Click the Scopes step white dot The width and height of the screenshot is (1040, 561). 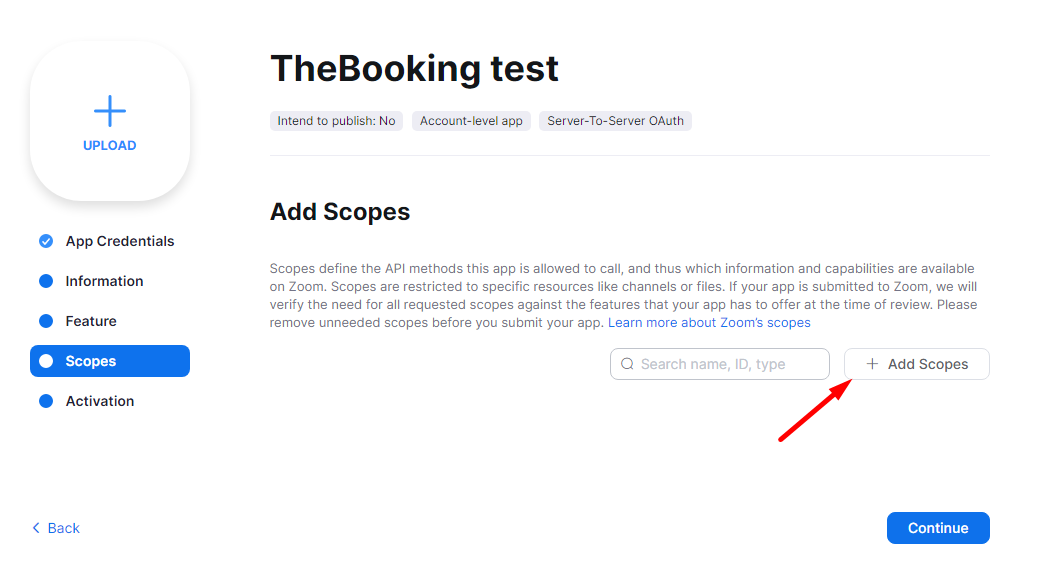(x=46, y=361)
